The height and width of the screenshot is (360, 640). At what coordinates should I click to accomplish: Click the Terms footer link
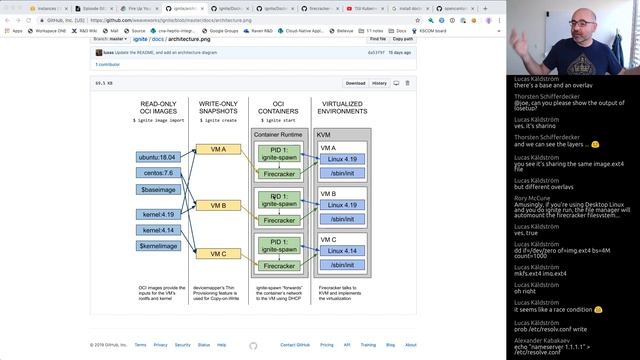(x=140, y=345)
